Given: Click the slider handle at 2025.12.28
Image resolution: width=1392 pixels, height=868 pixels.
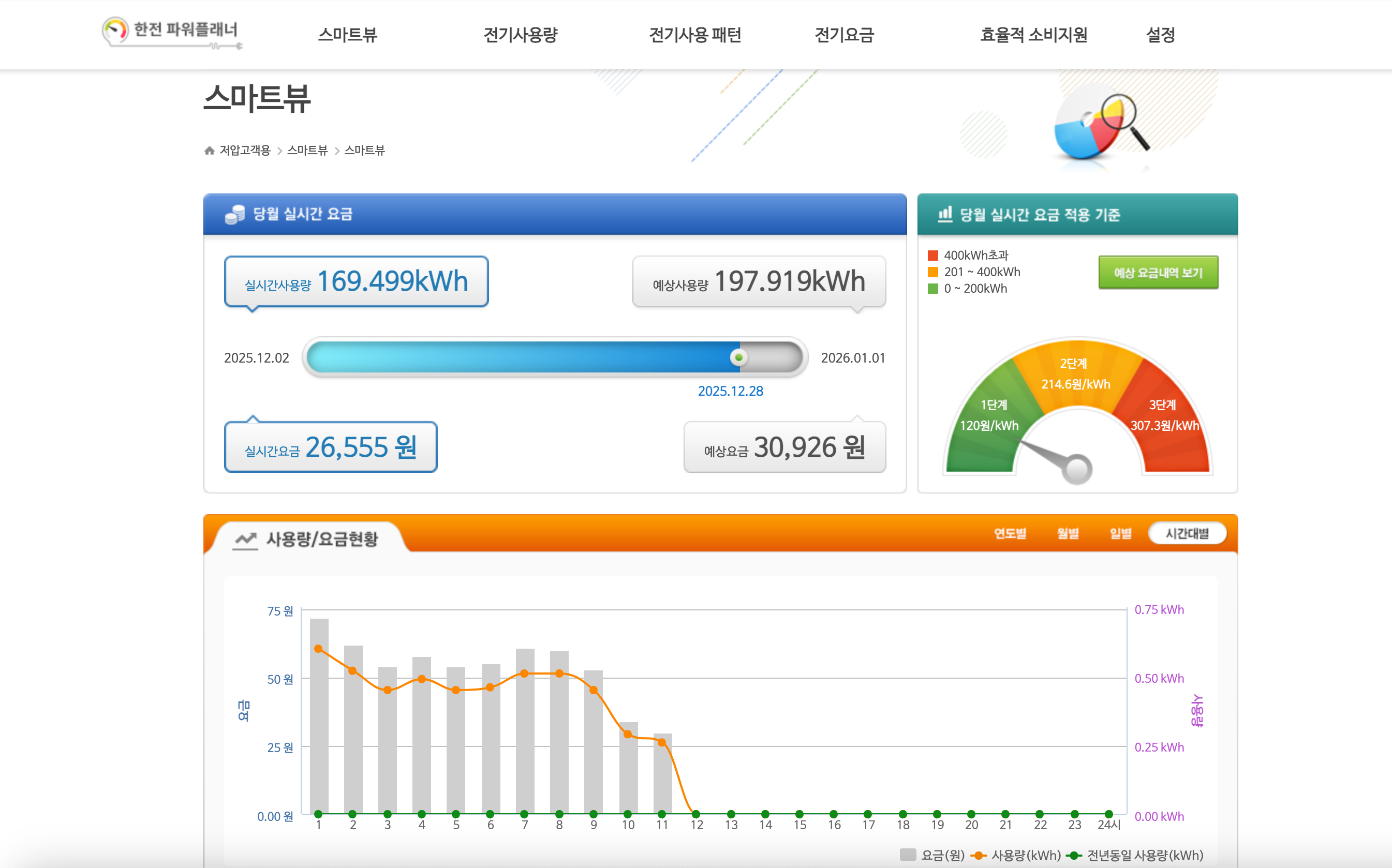Looking at the screenshot, I should pyautogui.click(x=738, y=357).
